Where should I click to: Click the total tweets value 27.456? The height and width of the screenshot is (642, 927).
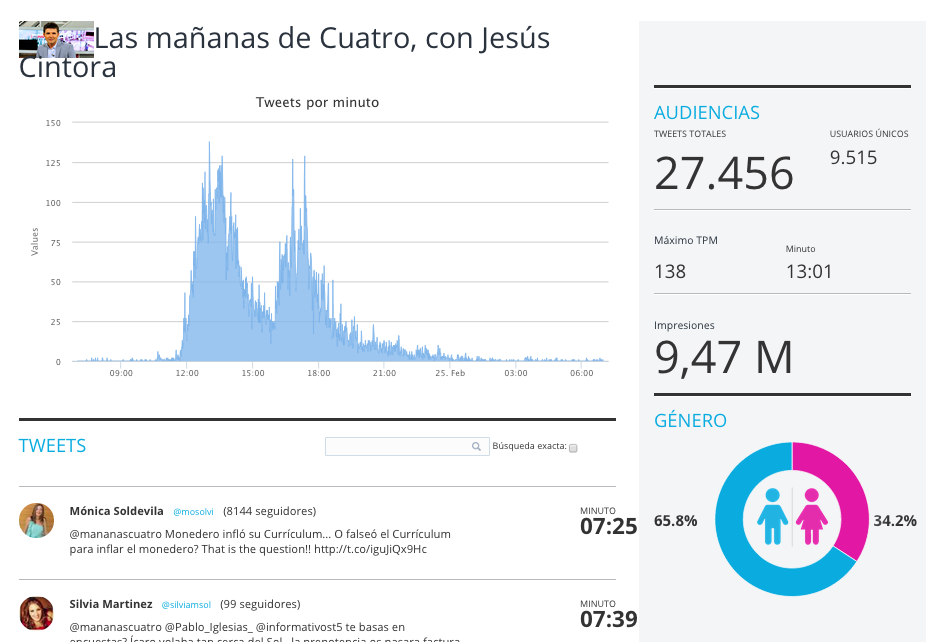[724, 173]
